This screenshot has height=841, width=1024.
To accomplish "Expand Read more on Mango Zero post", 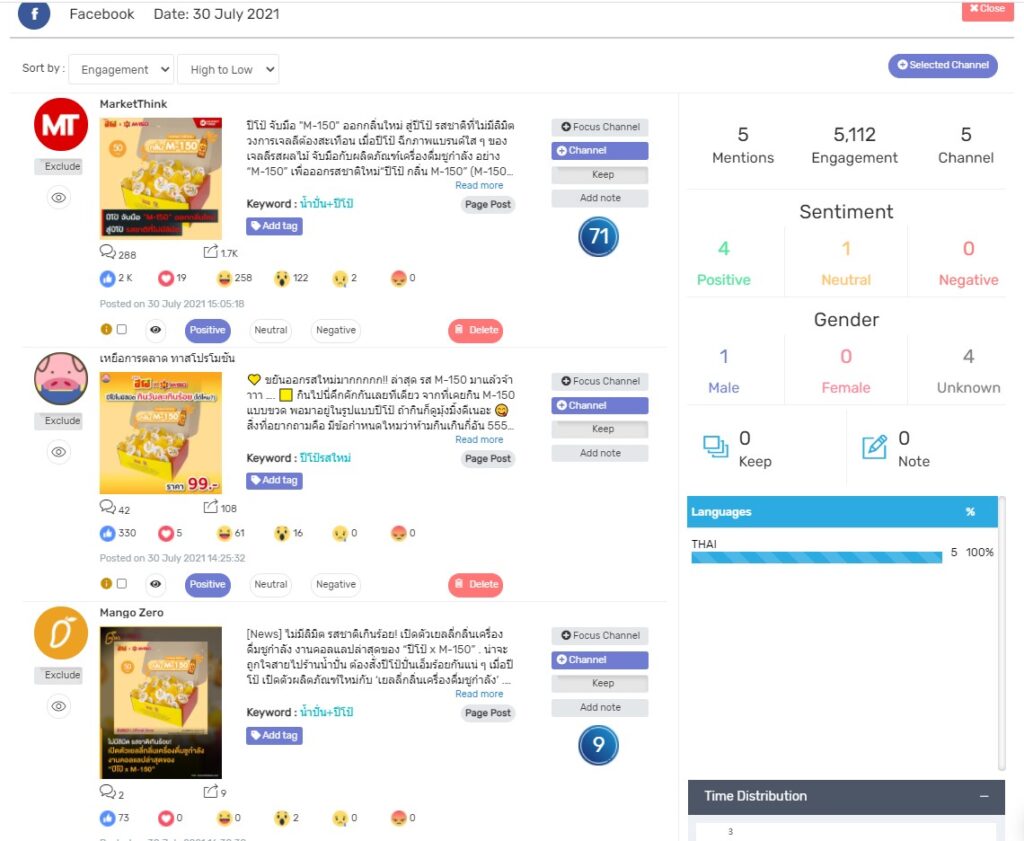I will 479,694.
